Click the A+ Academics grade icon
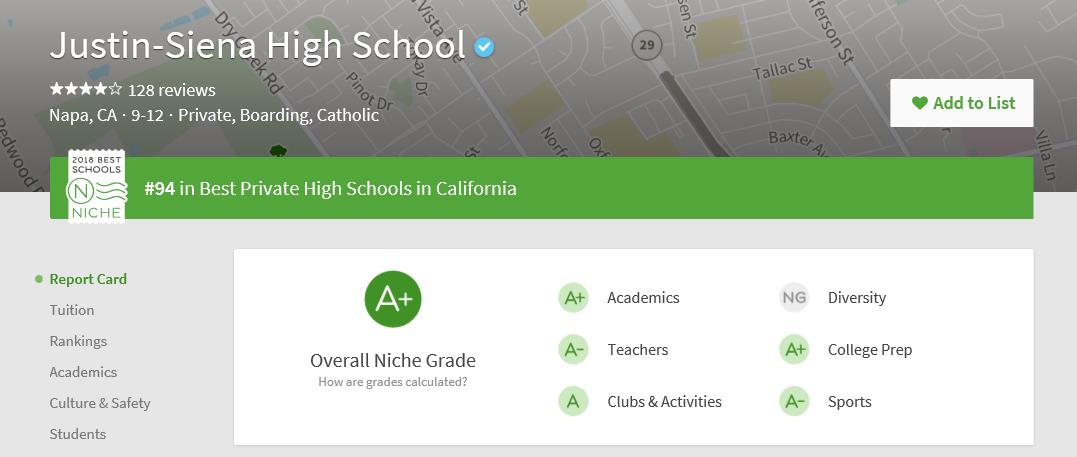This screenshot has width=1077, height=457. coord(573,298)
